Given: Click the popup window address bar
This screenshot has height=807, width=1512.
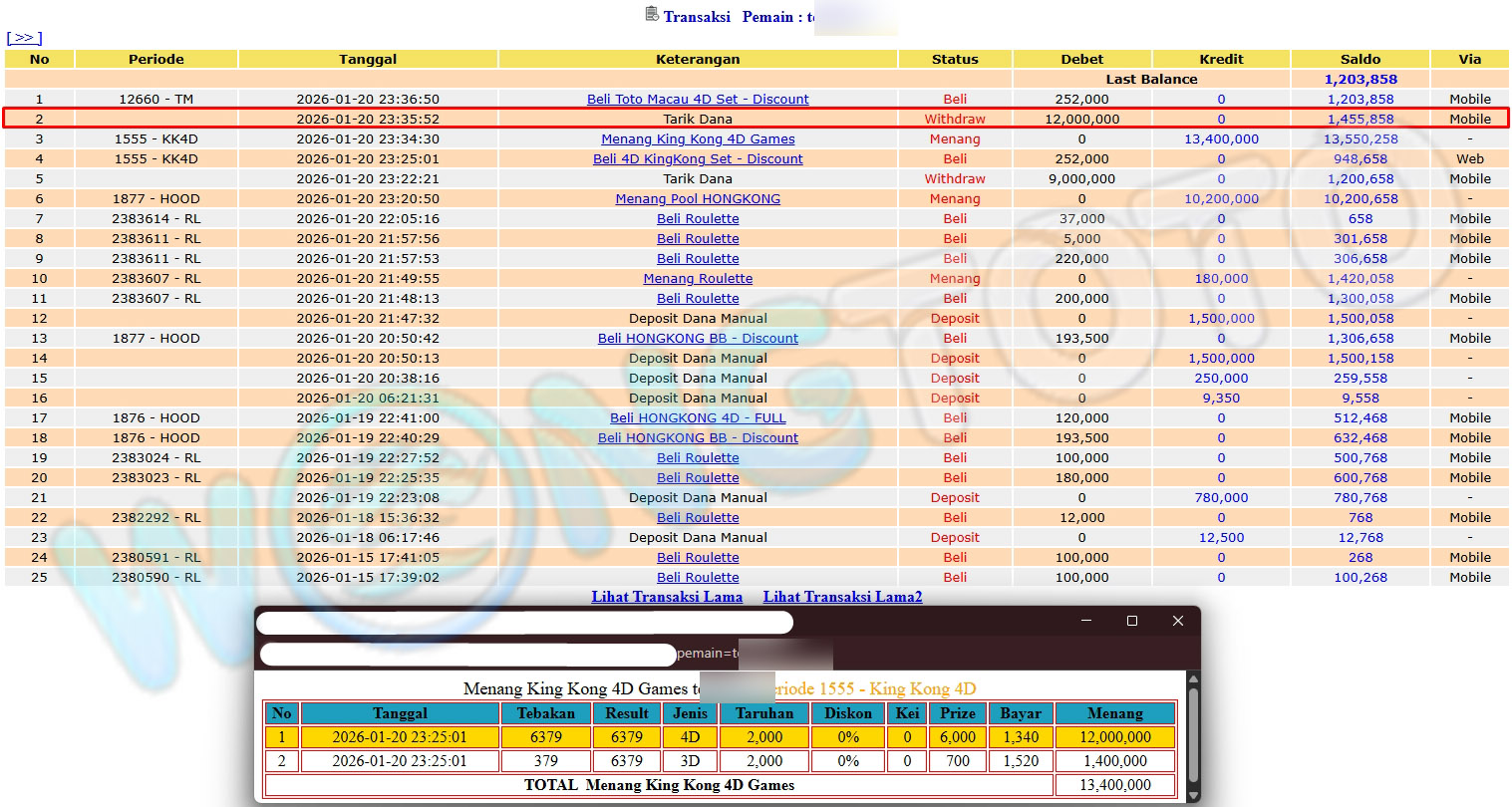Looking at the screenshot, I should coord(466,655).
